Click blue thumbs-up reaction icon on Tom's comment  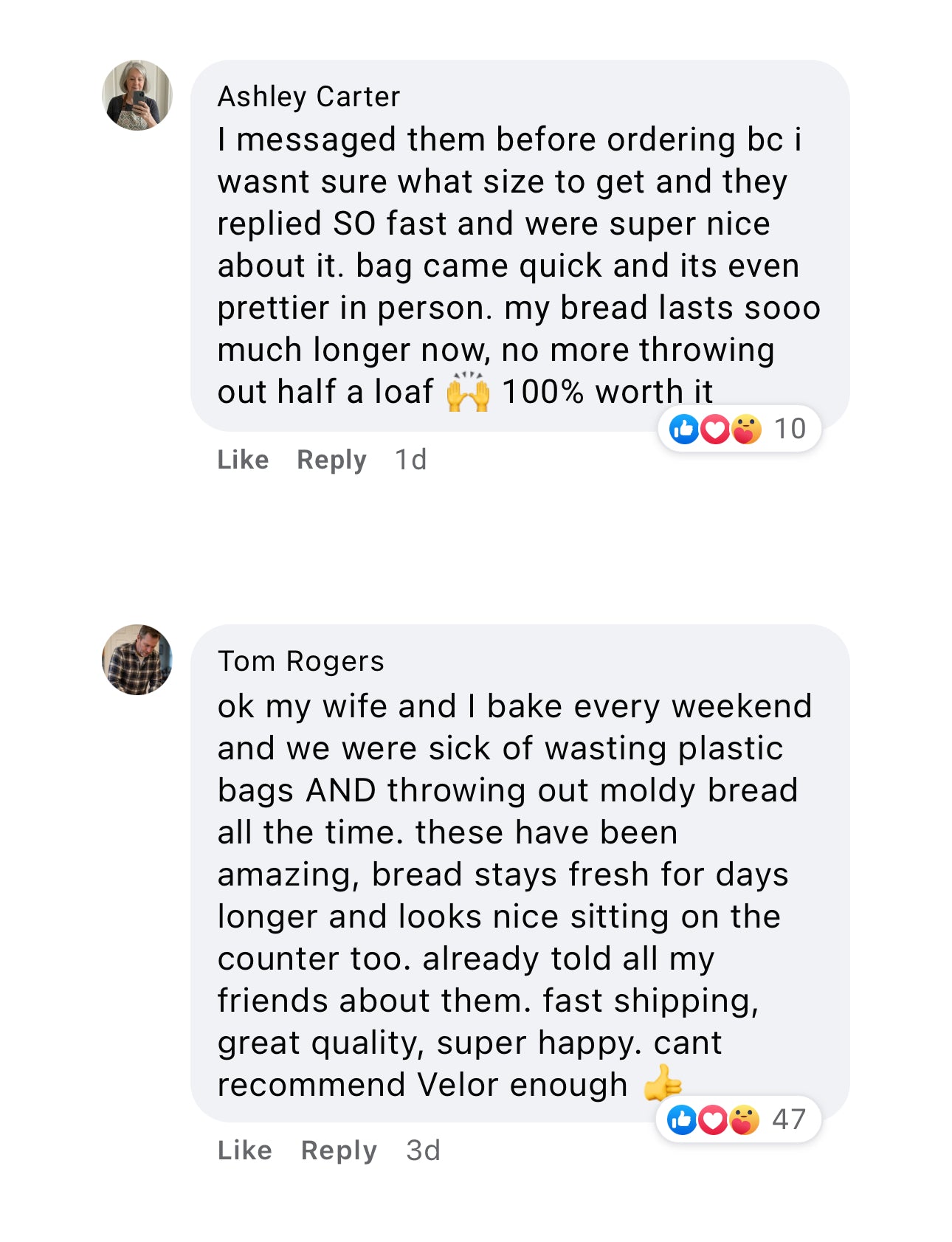tap(682, 1119)
